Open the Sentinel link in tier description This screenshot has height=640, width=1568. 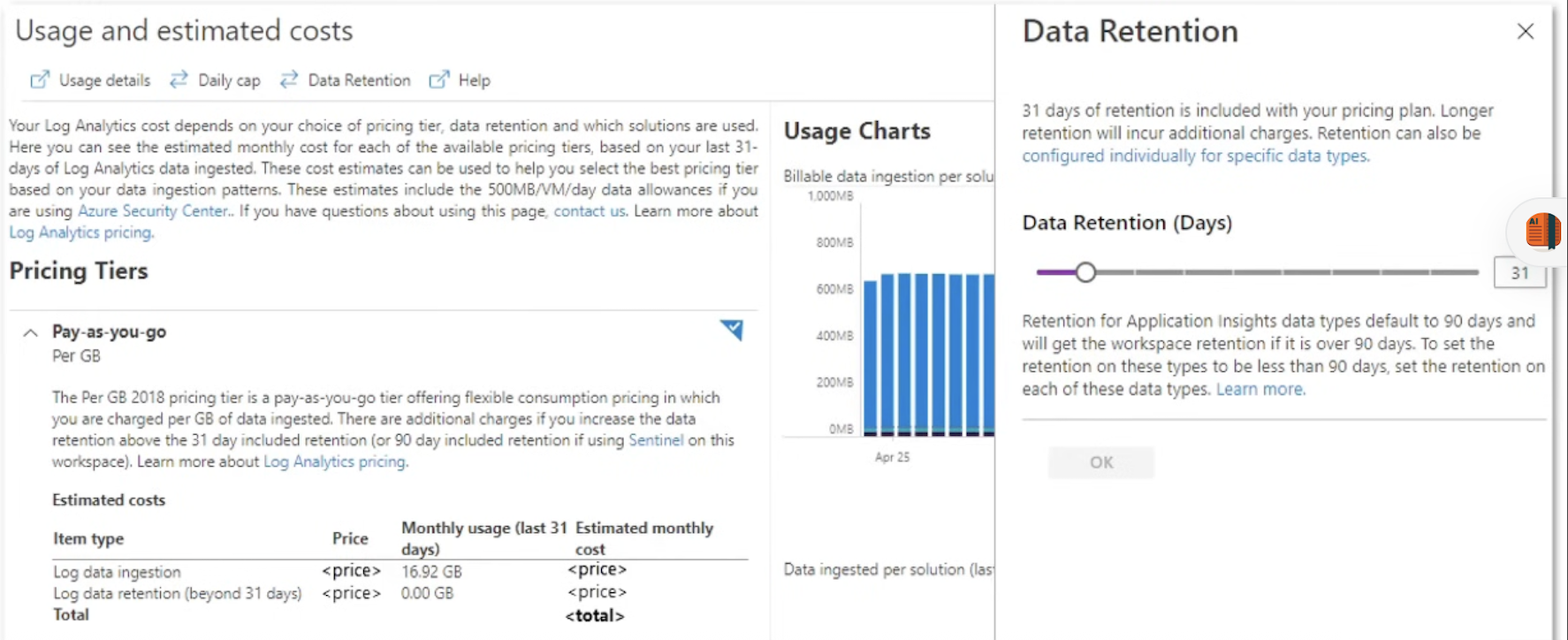655,440
